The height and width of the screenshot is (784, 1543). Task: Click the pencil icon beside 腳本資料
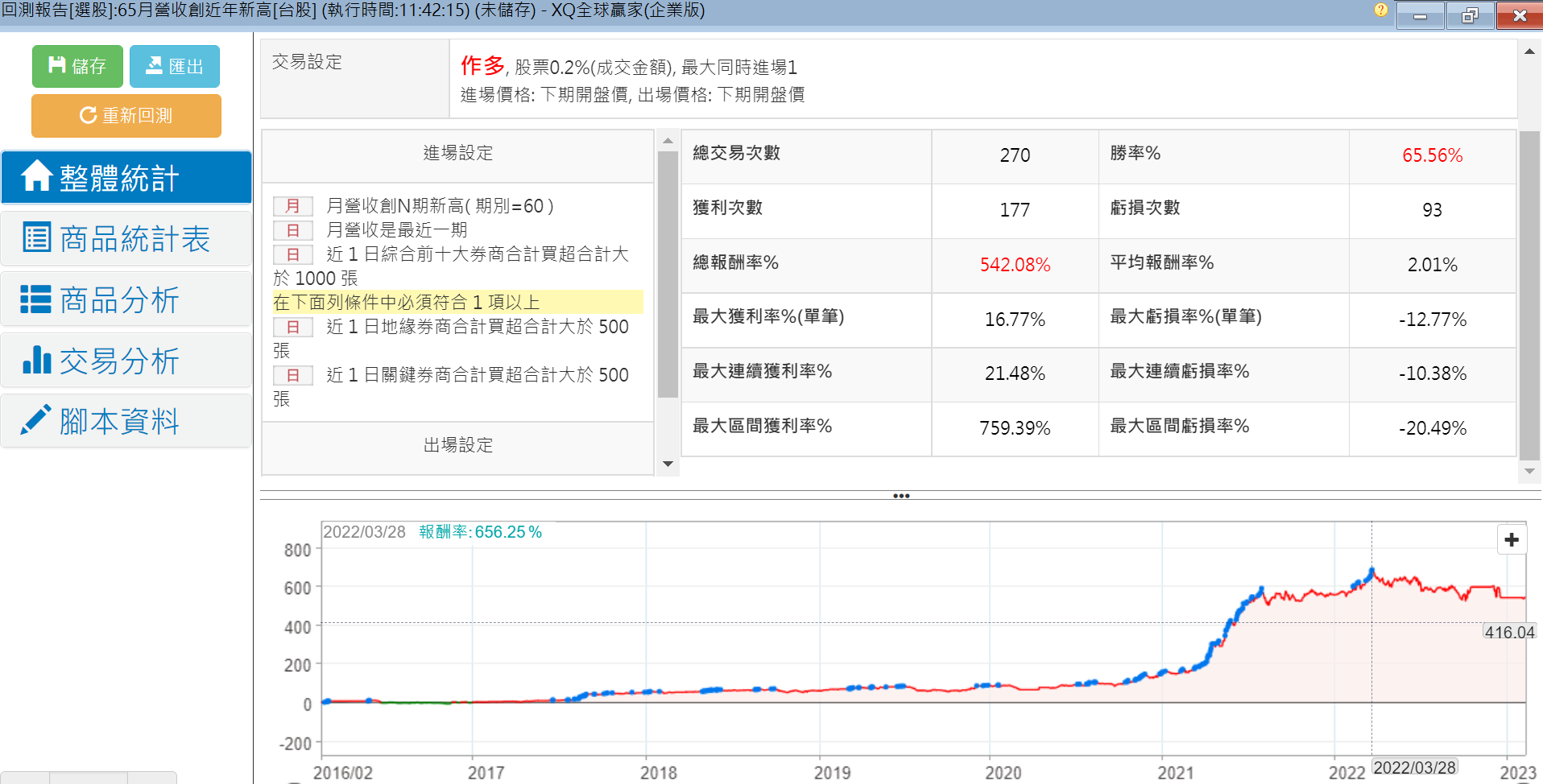tap(36, 420)
